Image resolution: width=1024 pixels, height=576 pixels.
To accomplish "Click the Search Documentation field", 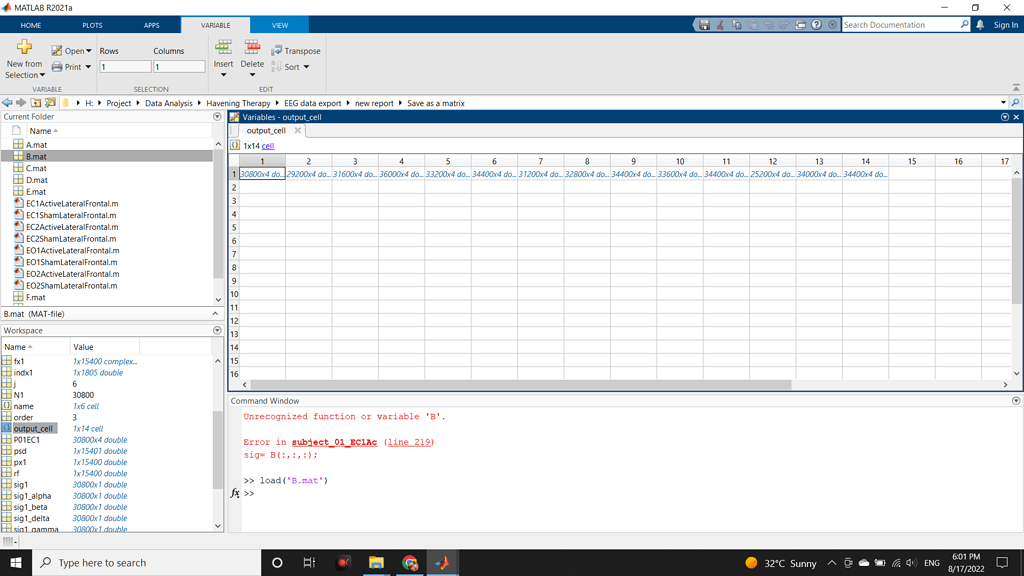I will pyautogui.click(x=900, y=25).
